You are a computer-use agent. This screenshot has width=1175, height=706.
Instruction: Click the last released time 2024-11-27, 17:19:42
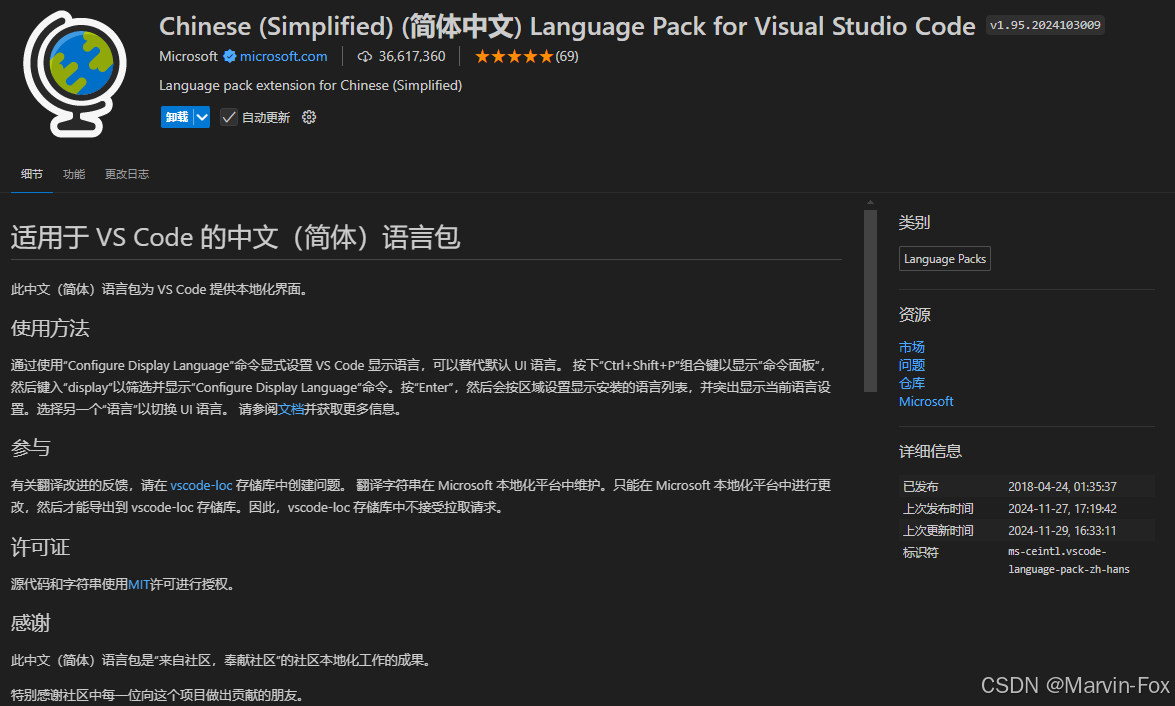[1062, 508]
